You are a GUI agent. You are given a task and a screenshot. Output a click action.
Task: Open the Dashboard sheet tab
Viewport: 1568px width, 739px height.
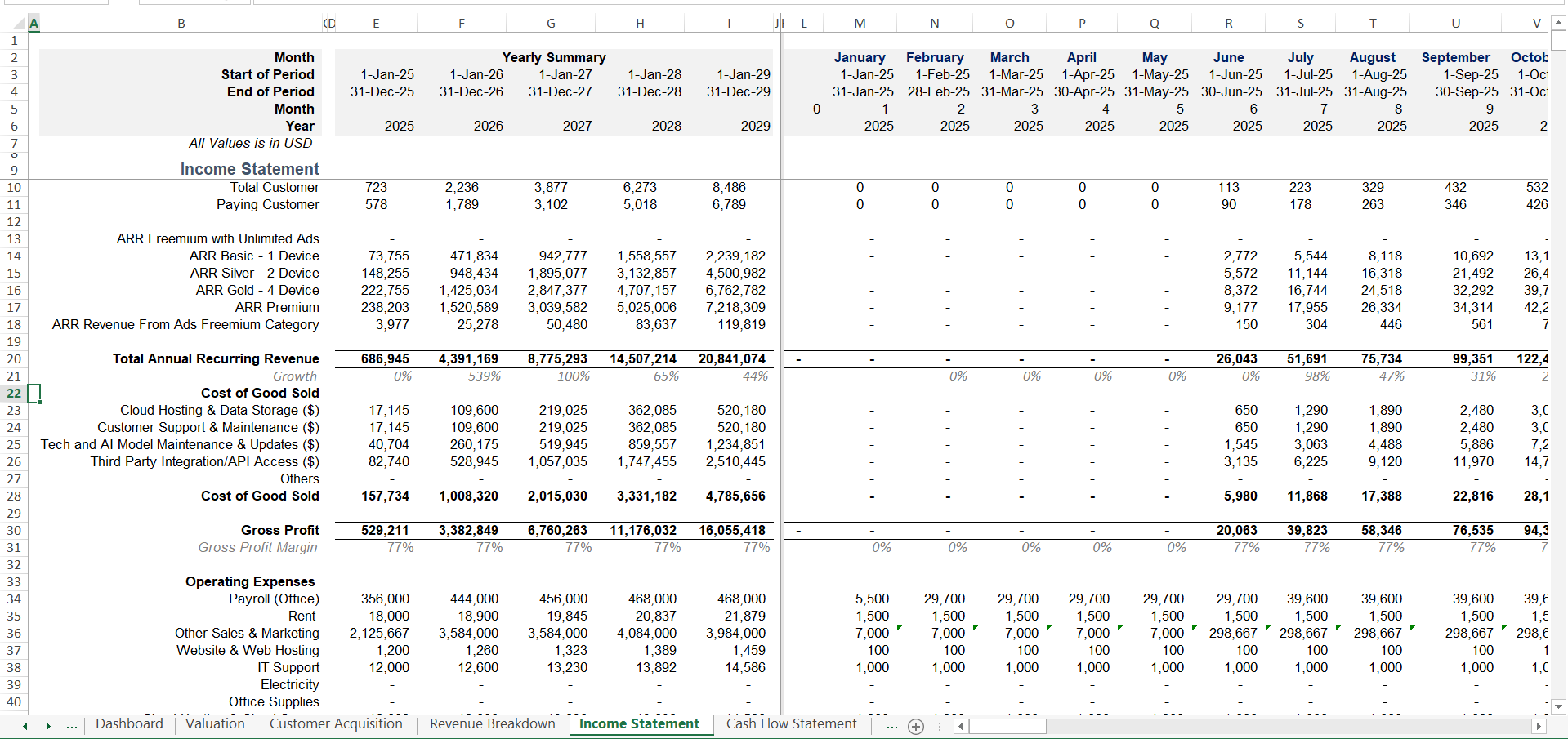[x=129, y=724]
